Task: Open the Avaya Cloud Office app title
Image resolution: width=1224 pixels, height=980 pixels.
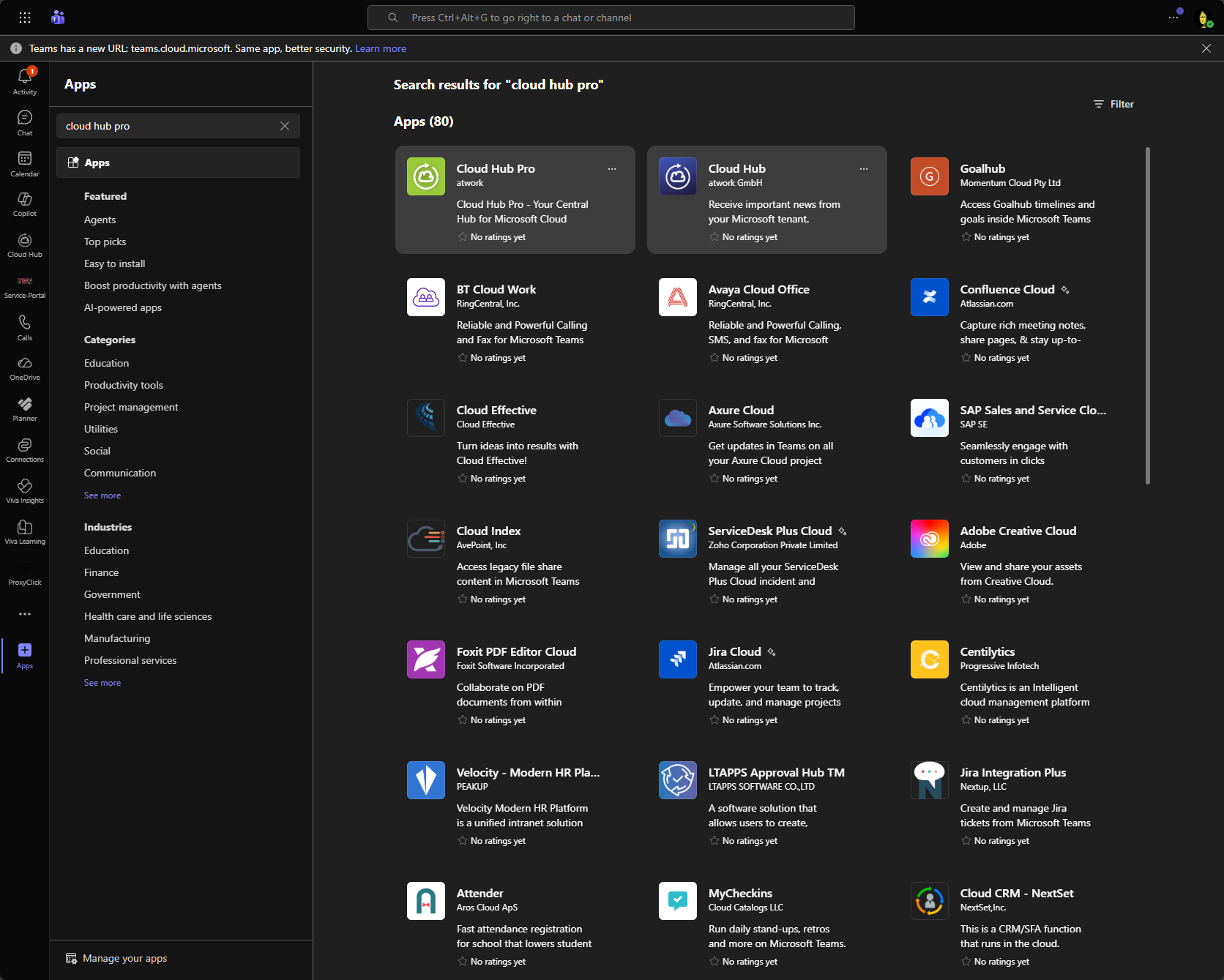Action: [759, 290]
